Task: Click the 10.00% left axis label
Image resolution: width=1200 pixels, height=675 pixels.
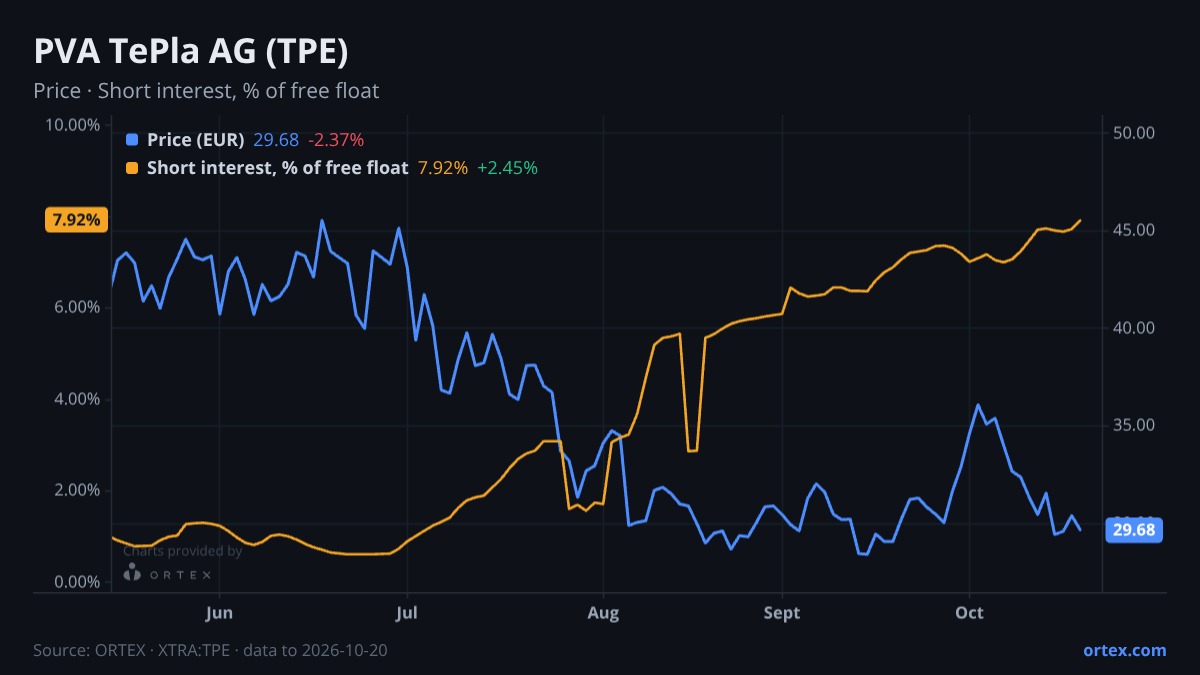Action: coord(72,125)
